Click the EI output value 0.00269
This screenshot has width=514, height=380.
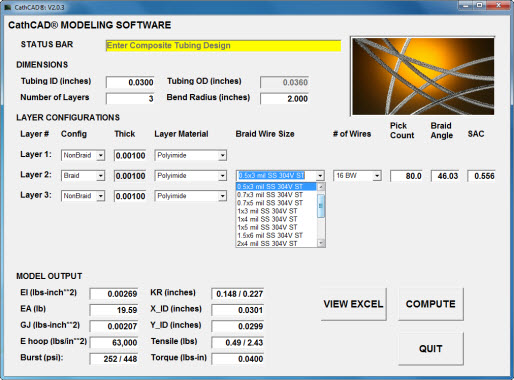114,294
